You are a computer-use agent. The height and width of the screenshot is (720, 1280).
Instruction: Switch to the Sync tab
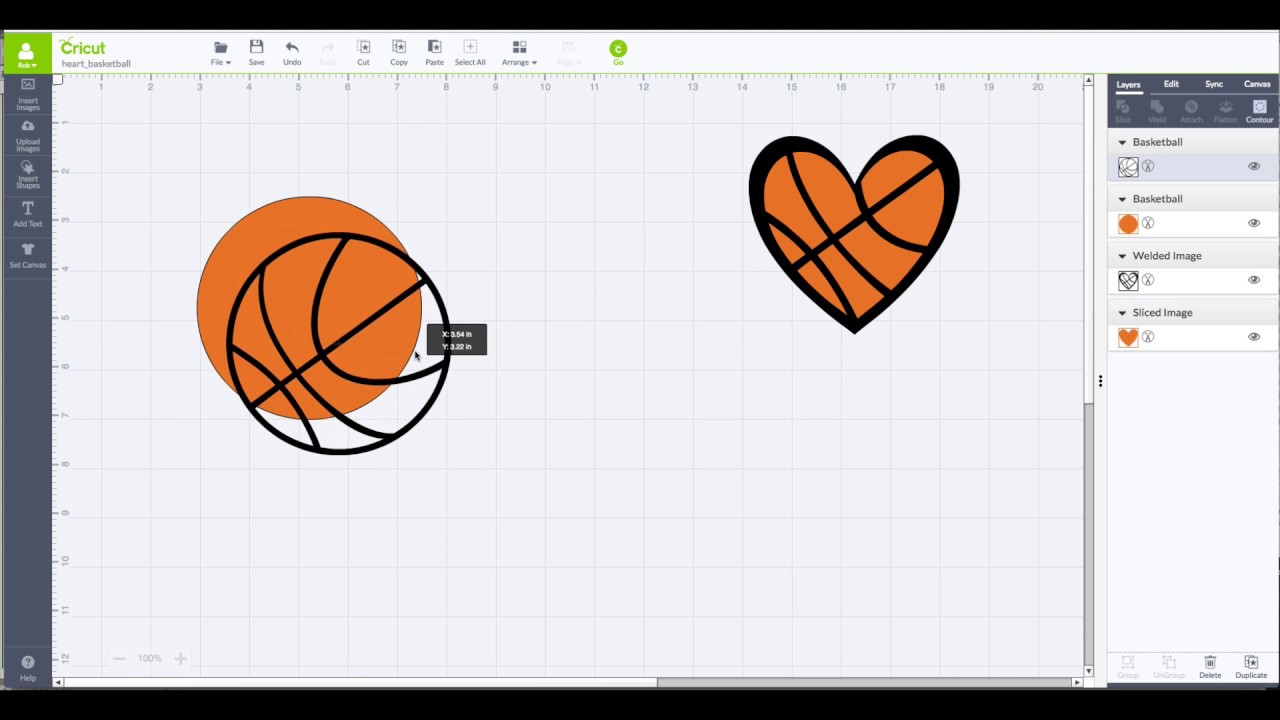tap(1214, 84)
